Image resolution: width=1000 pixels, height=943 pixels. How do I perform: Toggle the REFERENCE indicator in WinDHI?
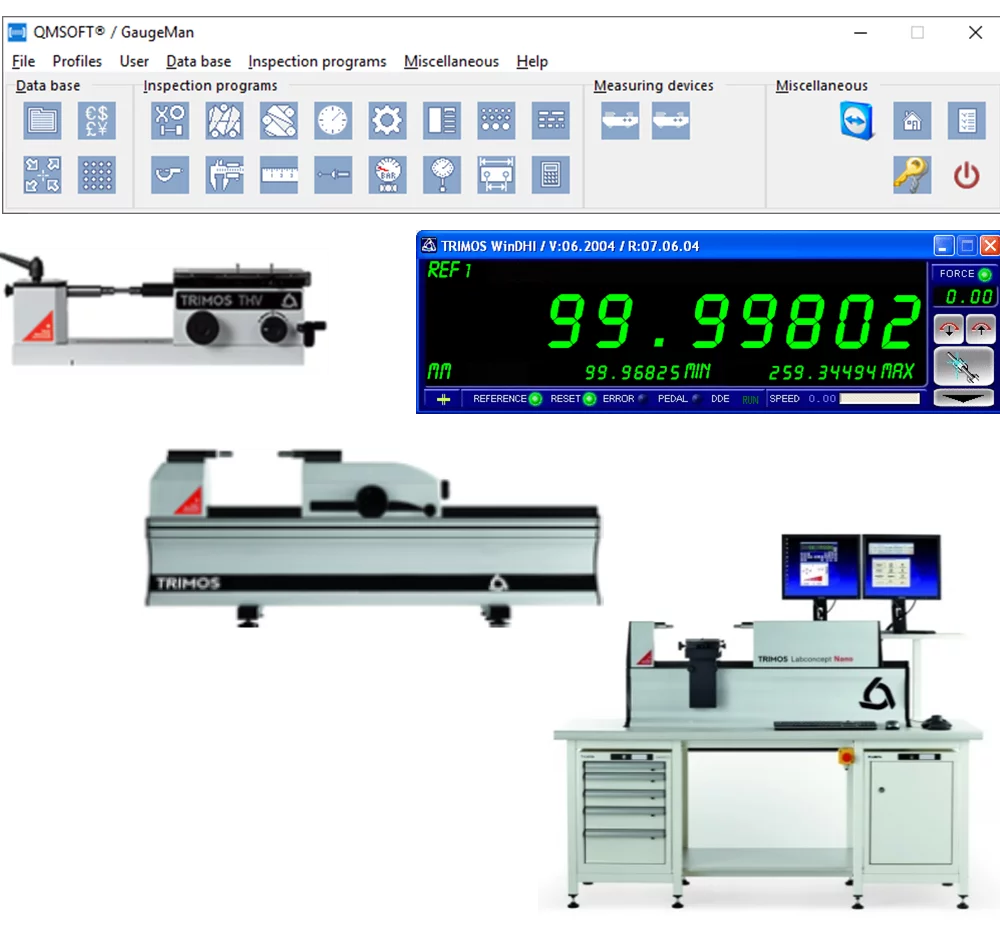[535, 399]
